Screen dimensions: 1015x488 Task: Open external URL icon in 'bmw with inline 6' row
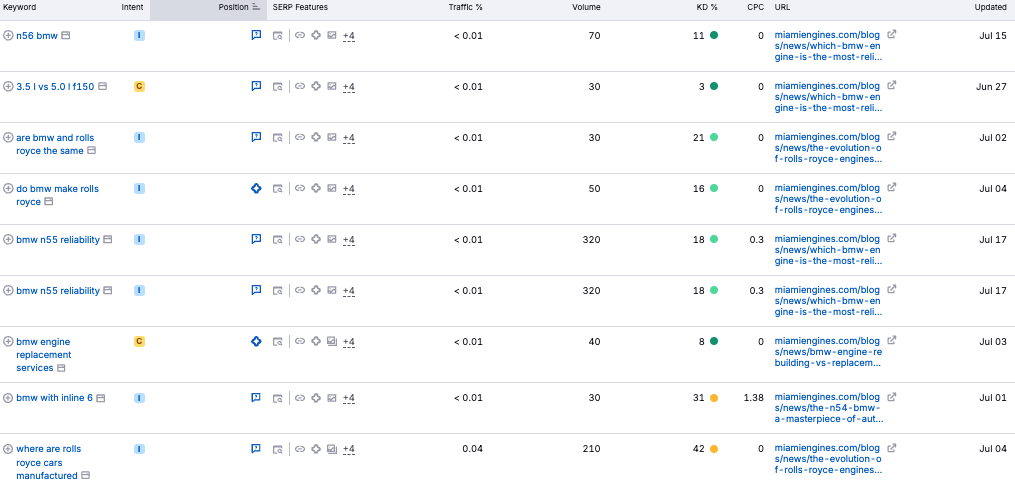point(891,397)
